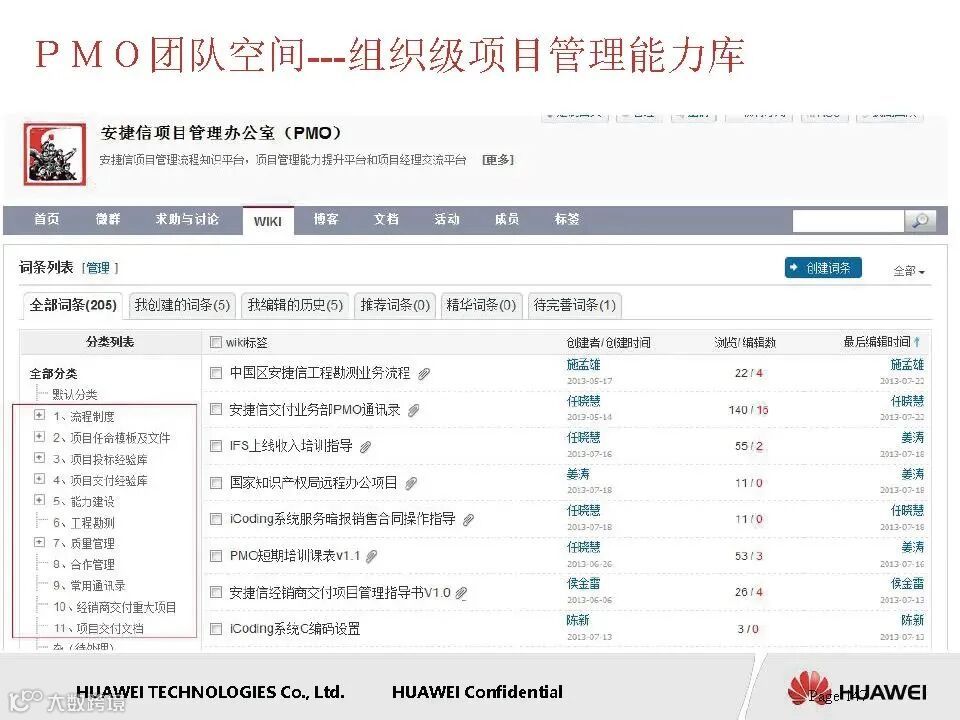Expand the 1、流程制度 category
This screenshot has width=960, height=720.
[39, 415]
